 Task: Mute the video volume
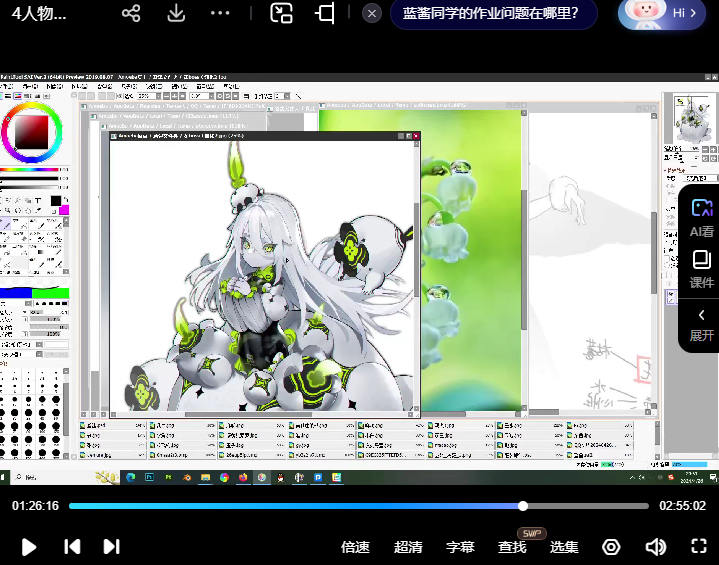656,546
